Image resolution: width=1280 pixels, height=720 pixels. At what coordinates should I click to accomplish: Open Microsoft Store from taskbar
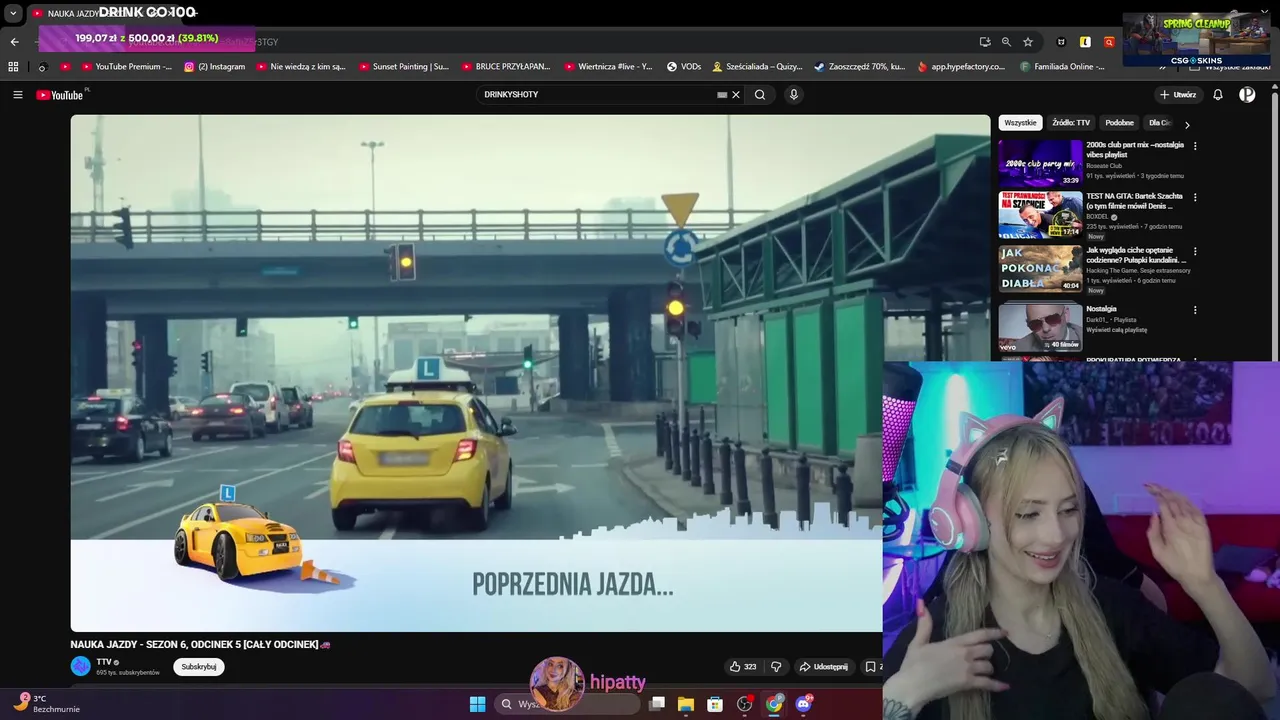tap(715, 704)
